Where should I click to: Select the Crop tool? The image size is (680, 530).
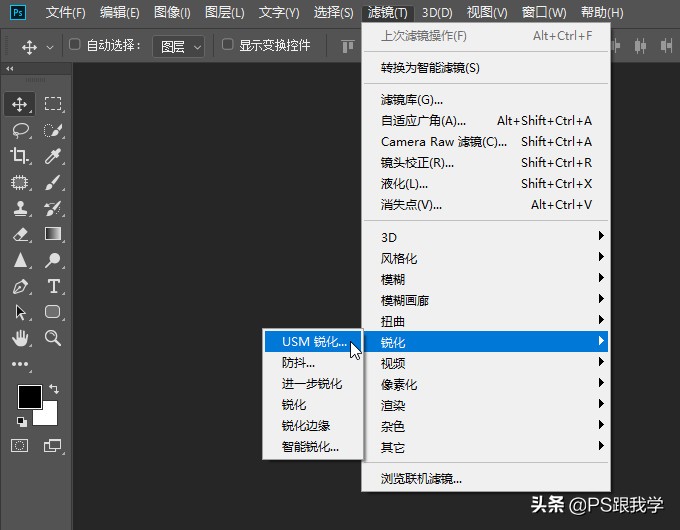pyautogui.click(x=20, y=156)
